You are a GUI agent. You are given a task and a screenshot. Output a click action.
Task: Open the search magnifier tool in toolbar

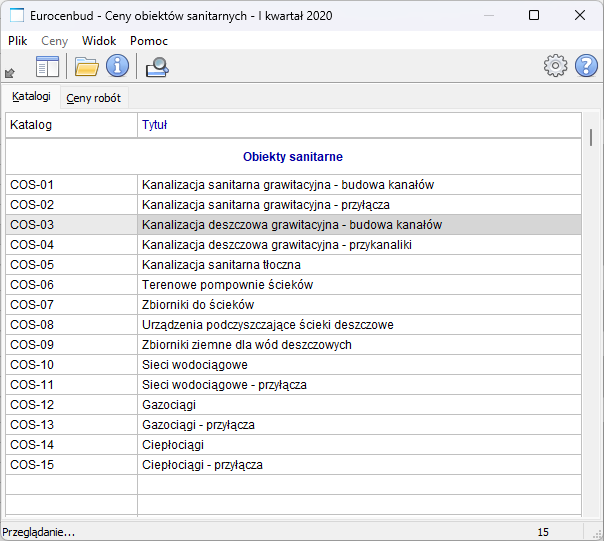click(157, 67)
